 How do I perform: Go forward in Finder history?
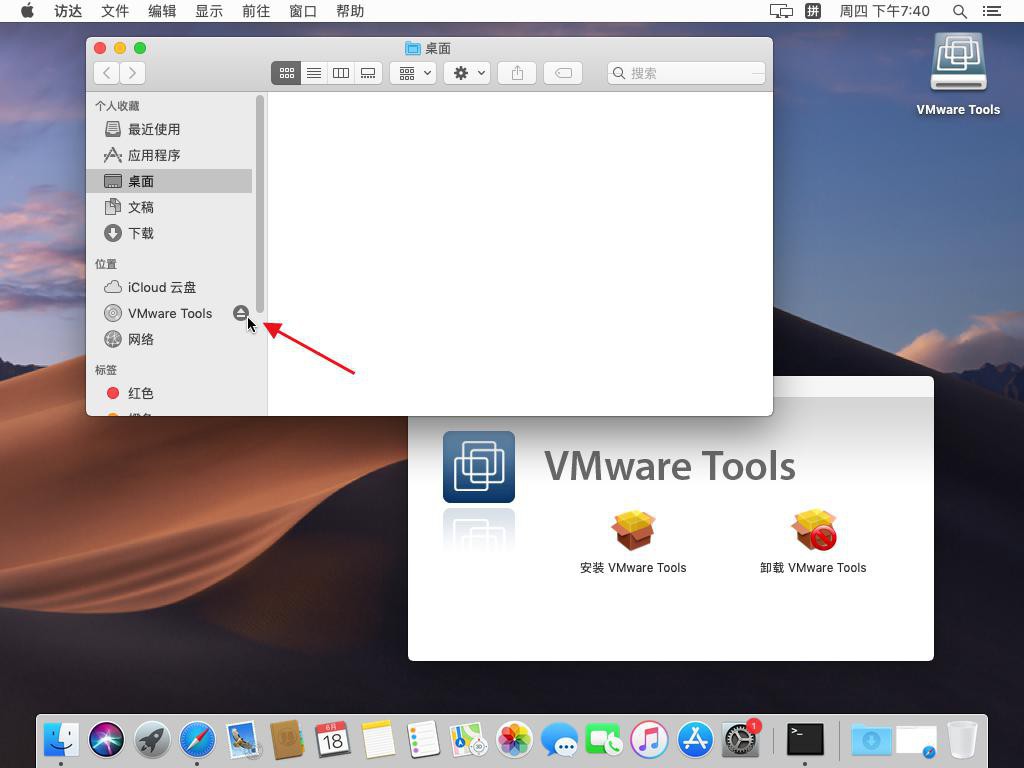coord(132,73)
